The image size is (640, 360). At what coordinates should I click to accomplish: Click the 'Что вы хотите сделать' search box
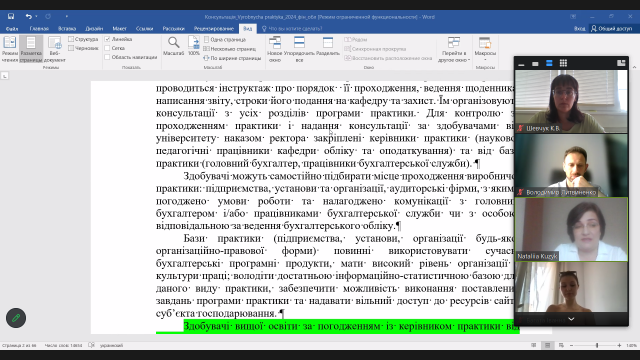pos(292,29)
